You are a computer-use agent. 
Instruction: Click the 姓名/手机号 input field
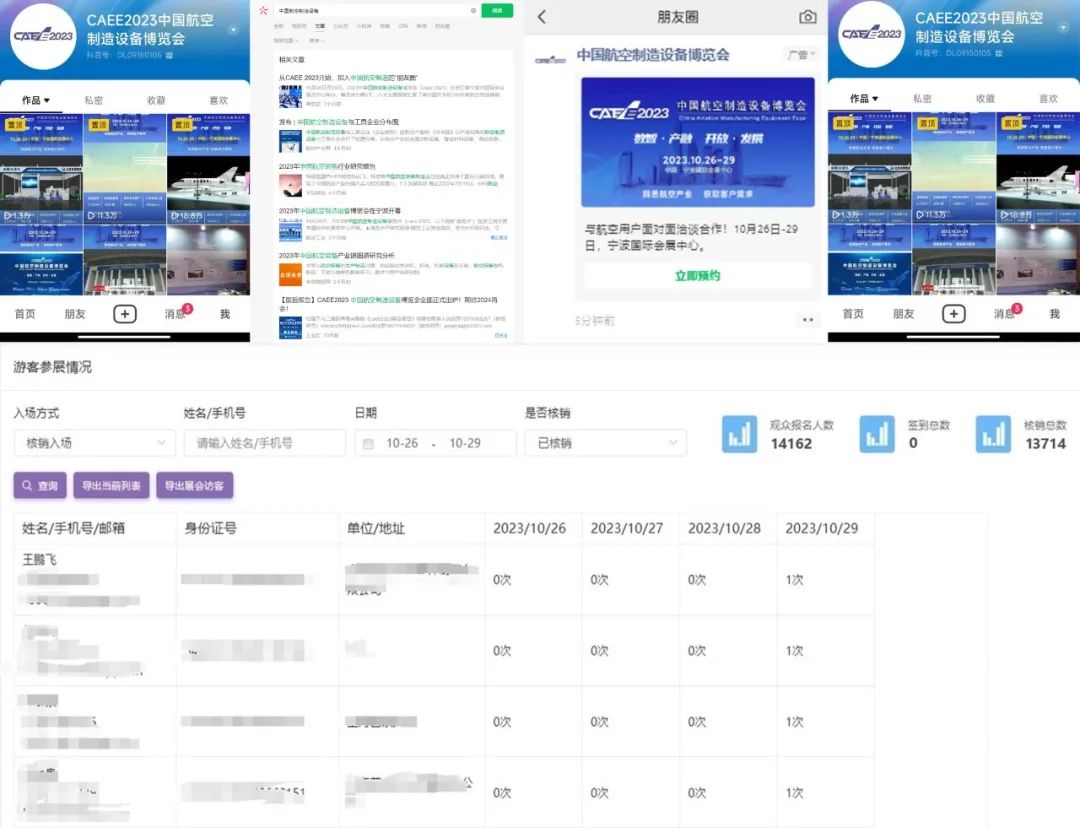[x=264, y=443]
